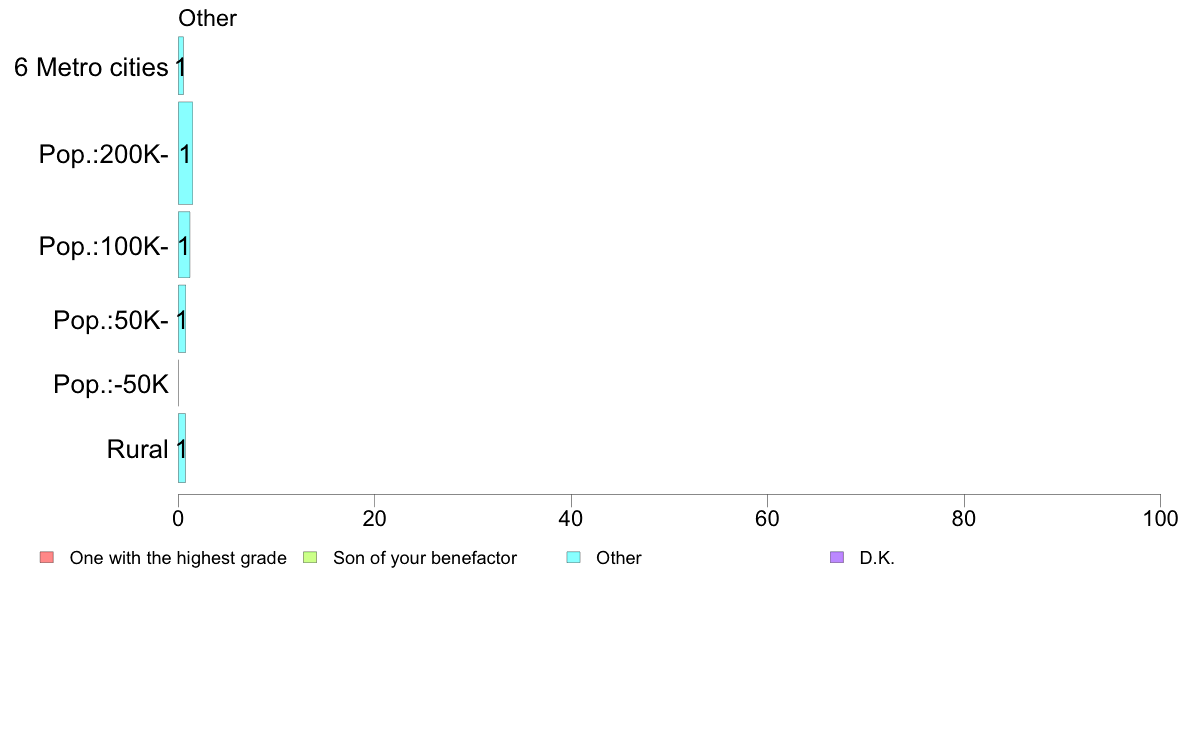Click the 'D.K.' legend text
Viewport: 1188px width, 736px height.
[x=877, y=558]
